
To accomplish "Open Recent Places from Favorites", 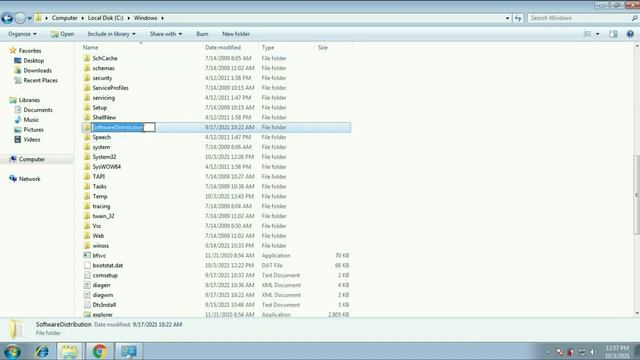I will [40, 80].
